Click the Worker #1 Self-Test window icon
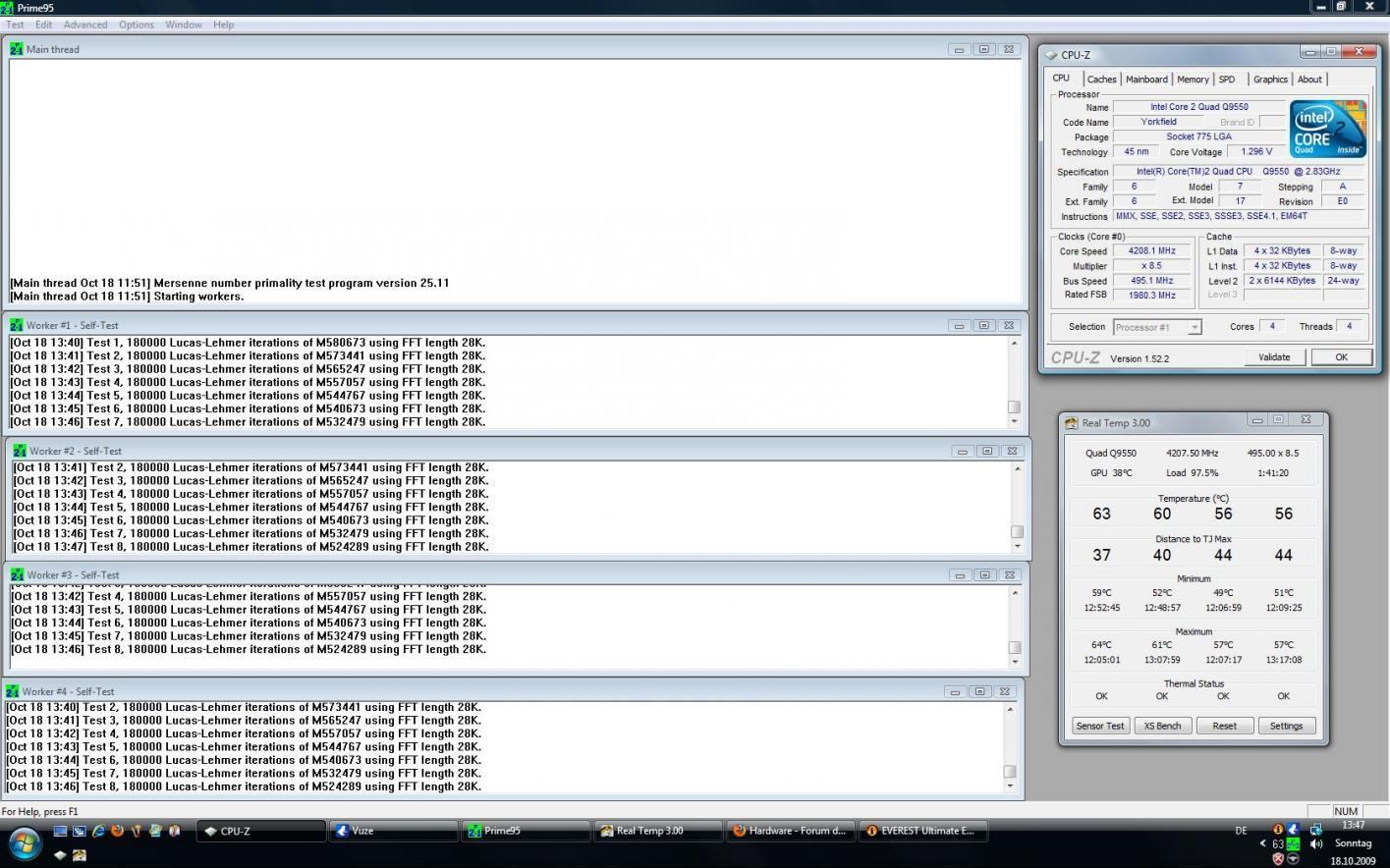This screenshot has height=868, width=1390. tap(17, 325)
